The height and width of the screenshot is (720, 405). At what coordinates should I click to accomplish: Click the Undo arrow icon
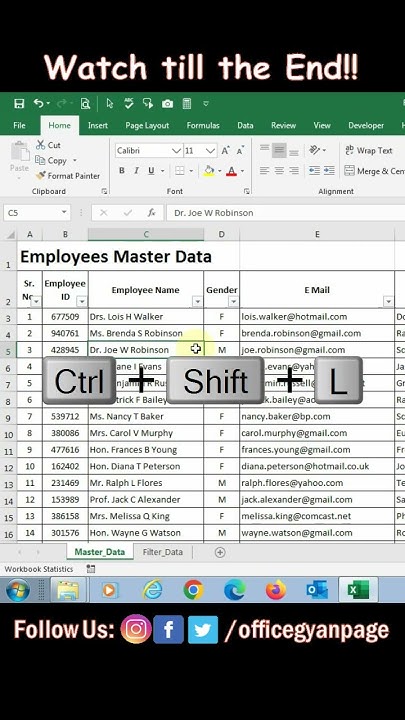point(39,104)
